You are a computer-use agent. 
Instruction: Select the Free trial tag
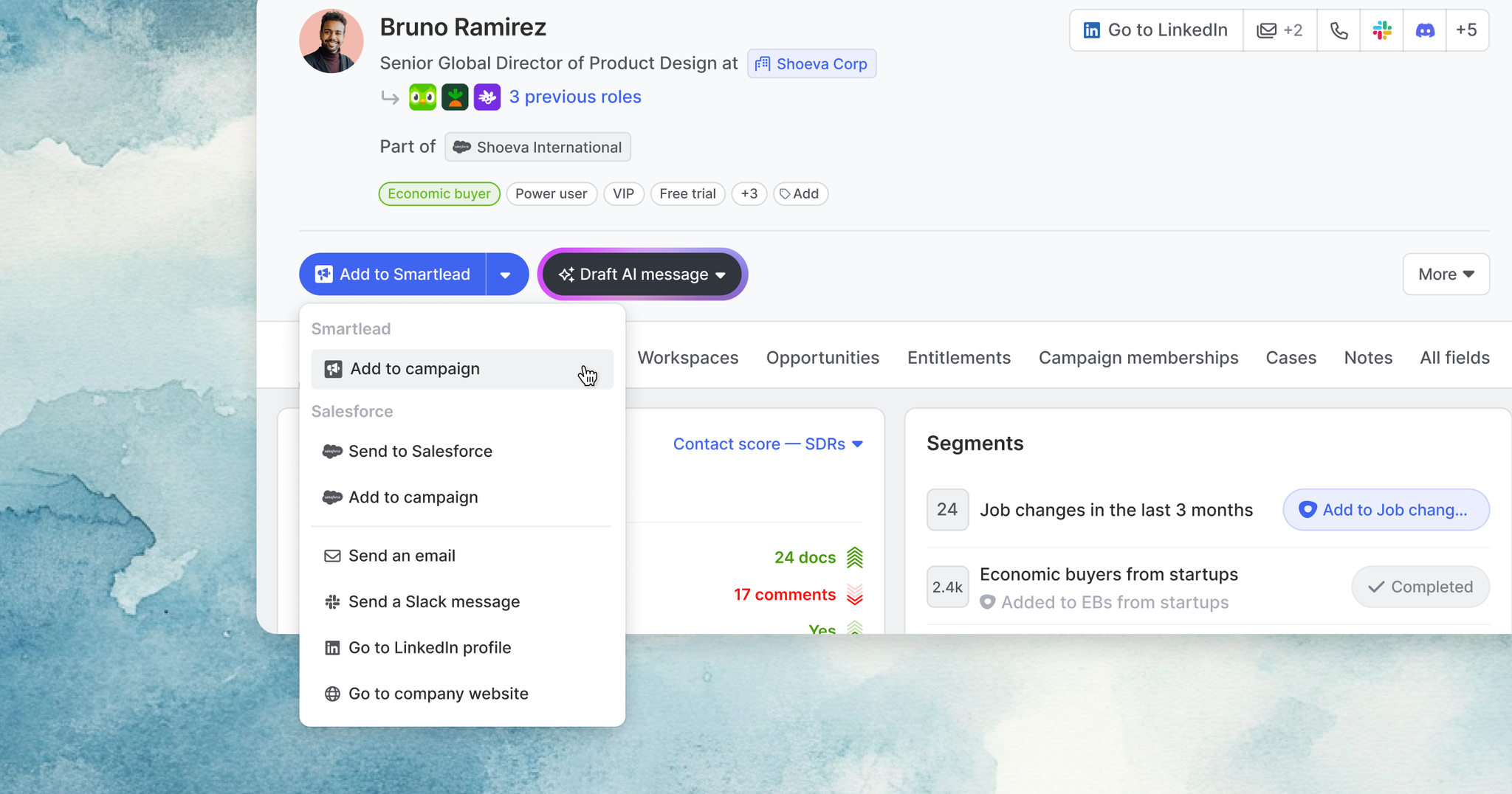click(687, 193)
